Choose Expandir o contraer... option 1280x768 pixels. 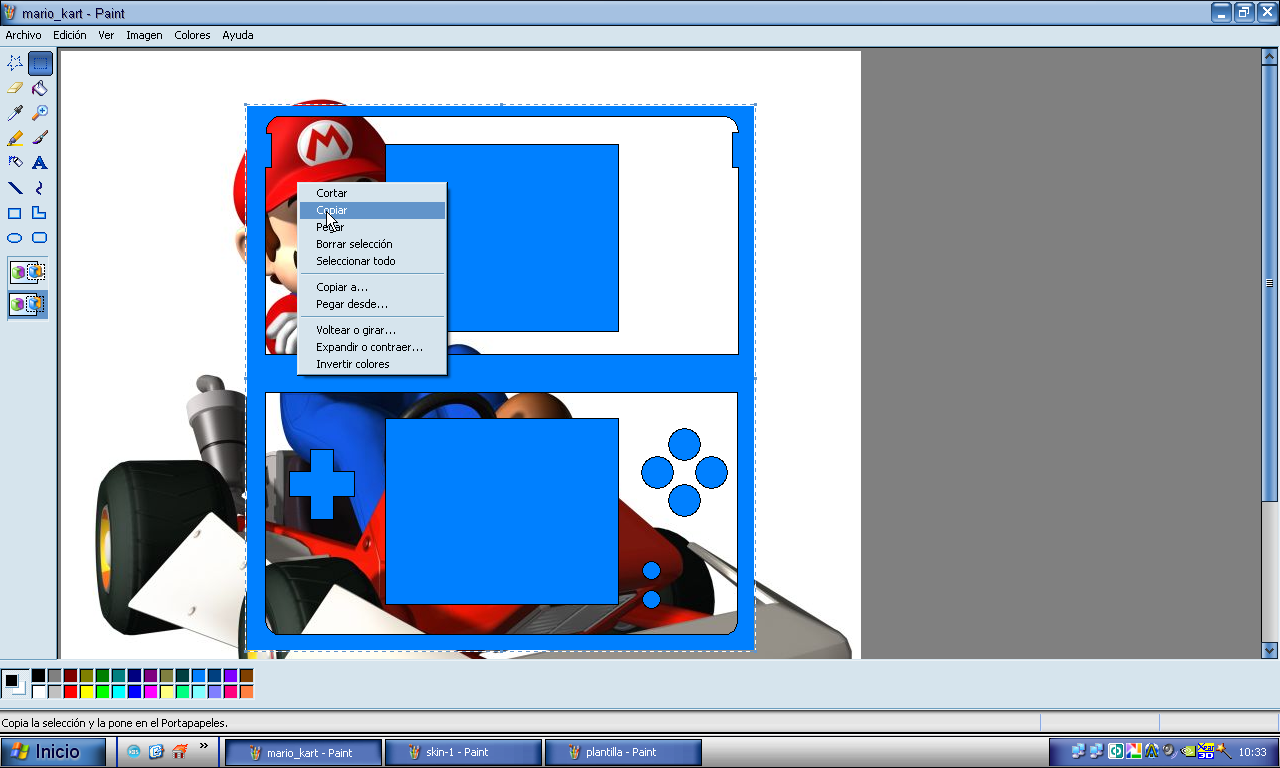[x=372, y=347]
